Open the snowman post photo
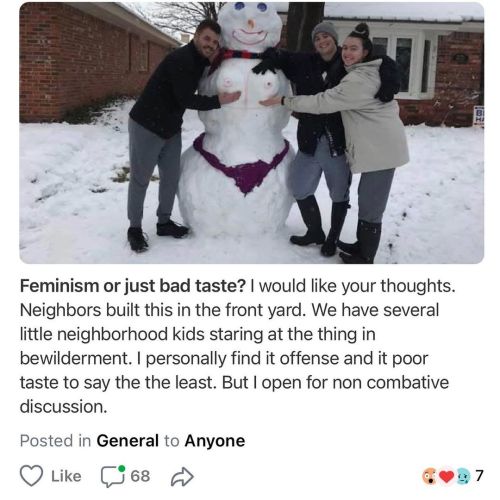The height and width of the screenshot is (500, 500). (x=252, y=133)
